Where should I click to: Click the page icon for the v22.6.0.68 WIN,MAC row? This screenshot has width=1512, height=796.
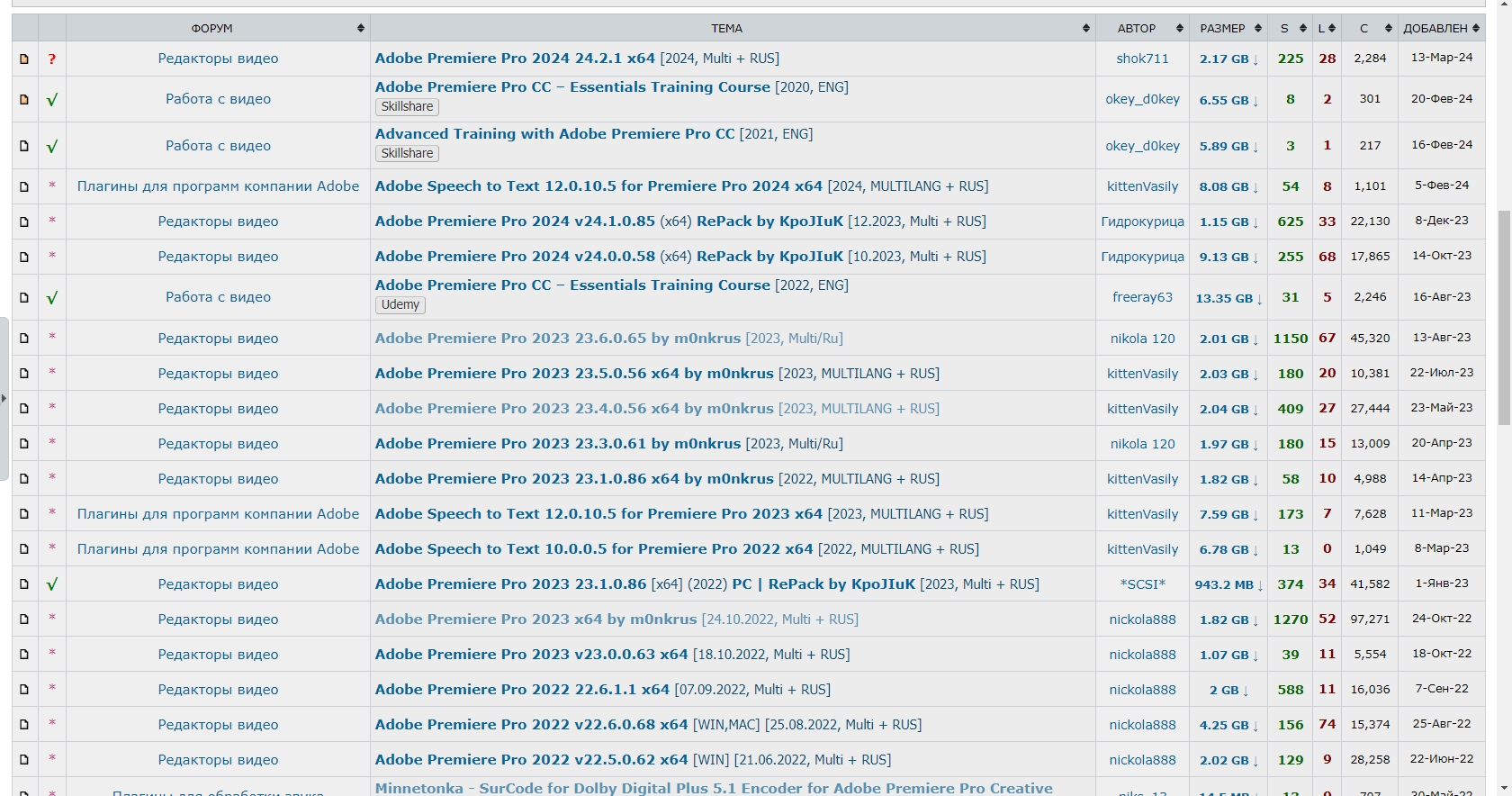[24, 725]
